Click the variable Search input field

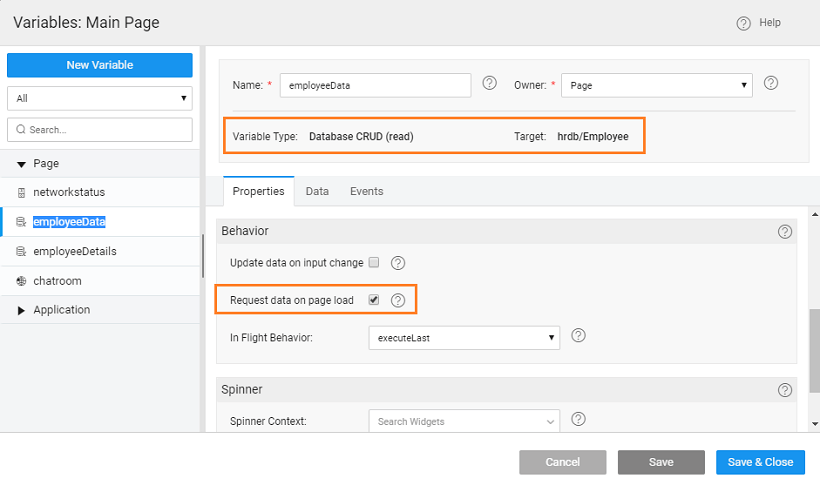coord(99,130)
